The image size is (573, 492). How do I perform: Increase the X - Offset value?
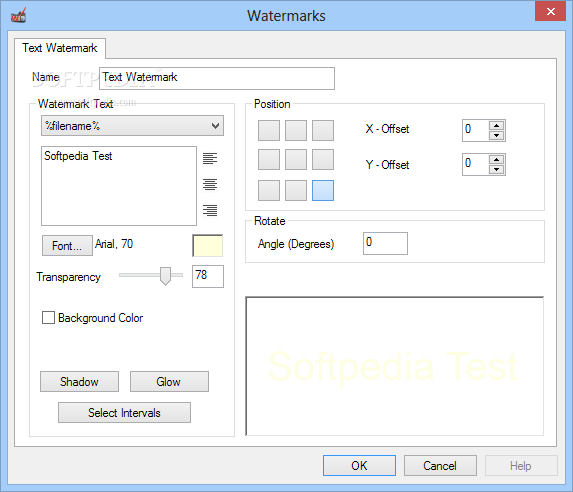pos(496,126)
